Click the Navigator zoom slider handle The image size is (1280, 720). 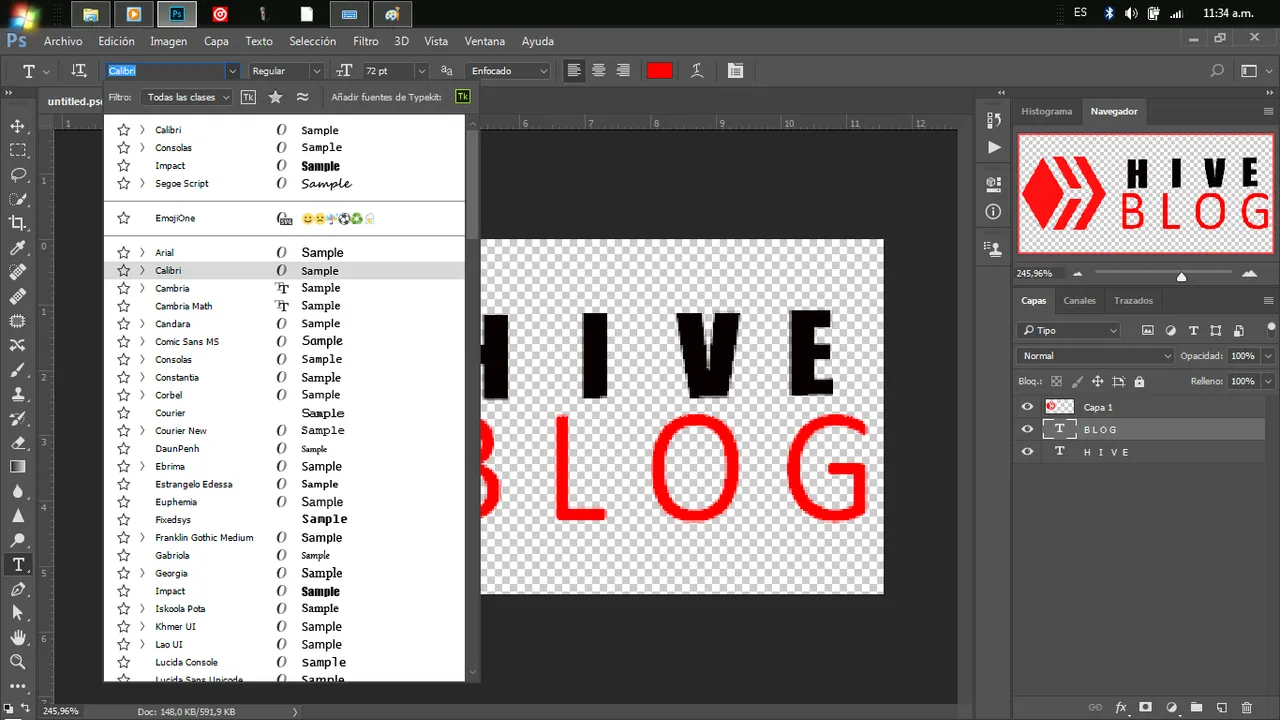pyautogui.click(x=1181, y=276)
